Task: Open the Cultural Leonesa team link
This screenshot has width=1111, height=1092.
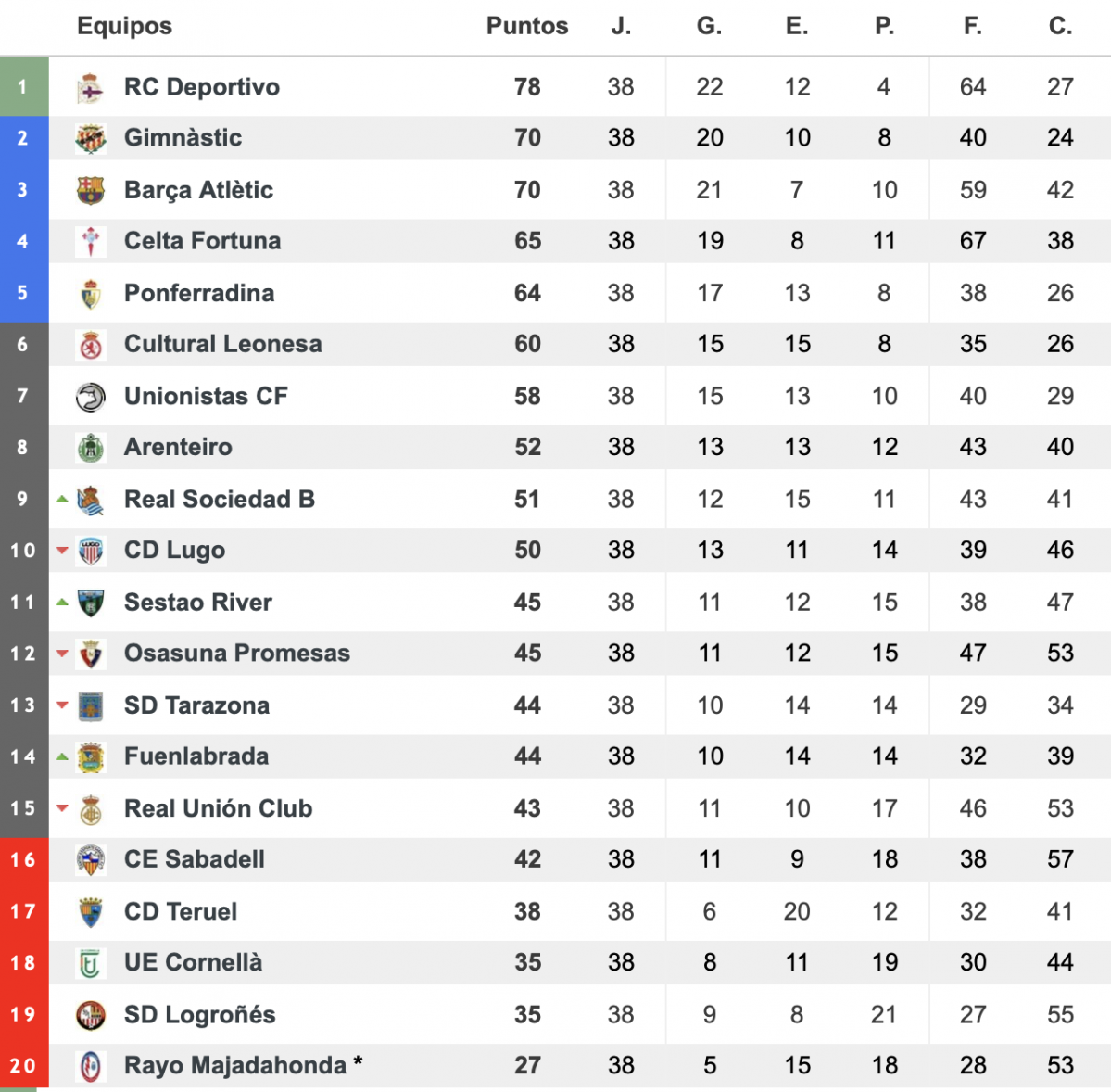Action: click(x=222, y=345)
